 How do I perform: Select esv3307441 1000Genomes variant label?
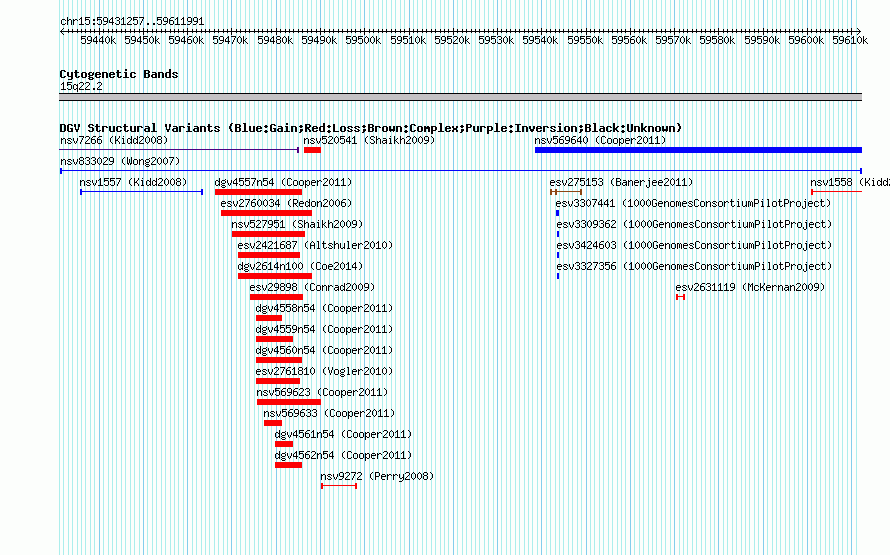693,203
